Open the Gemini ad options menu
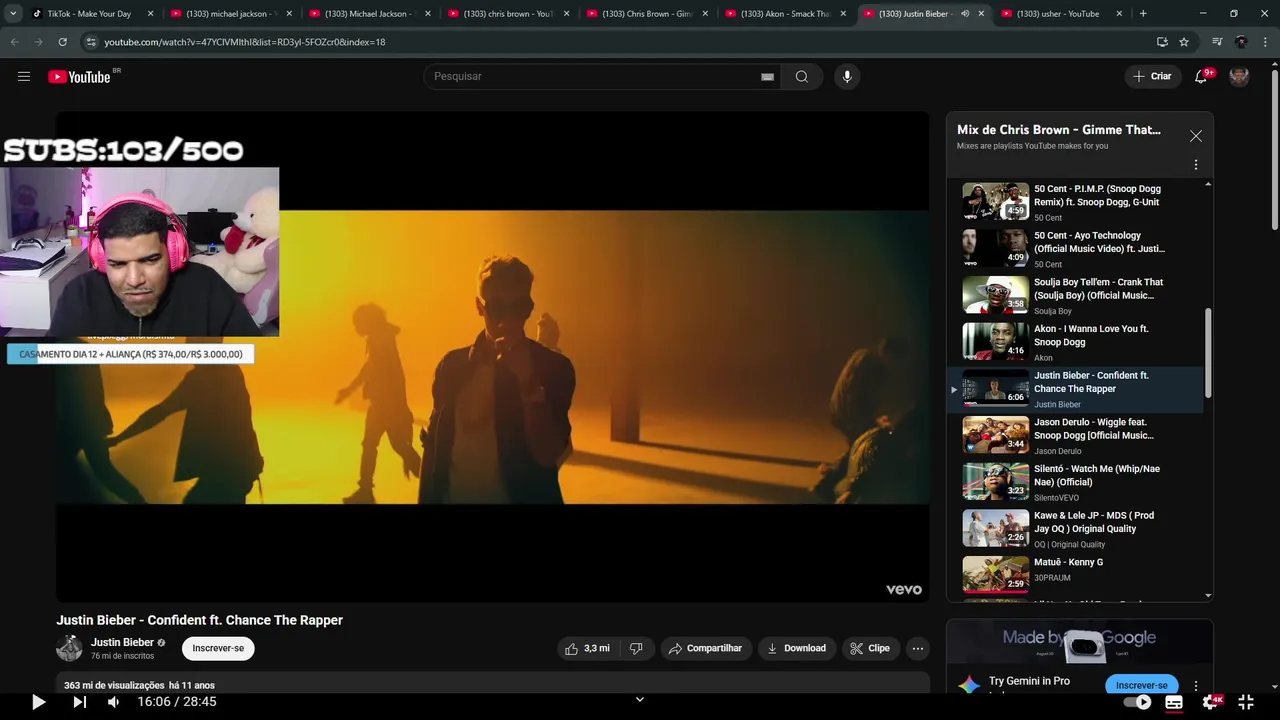The width and height of the screenshot is (1280, 720). click(1196, 686)
